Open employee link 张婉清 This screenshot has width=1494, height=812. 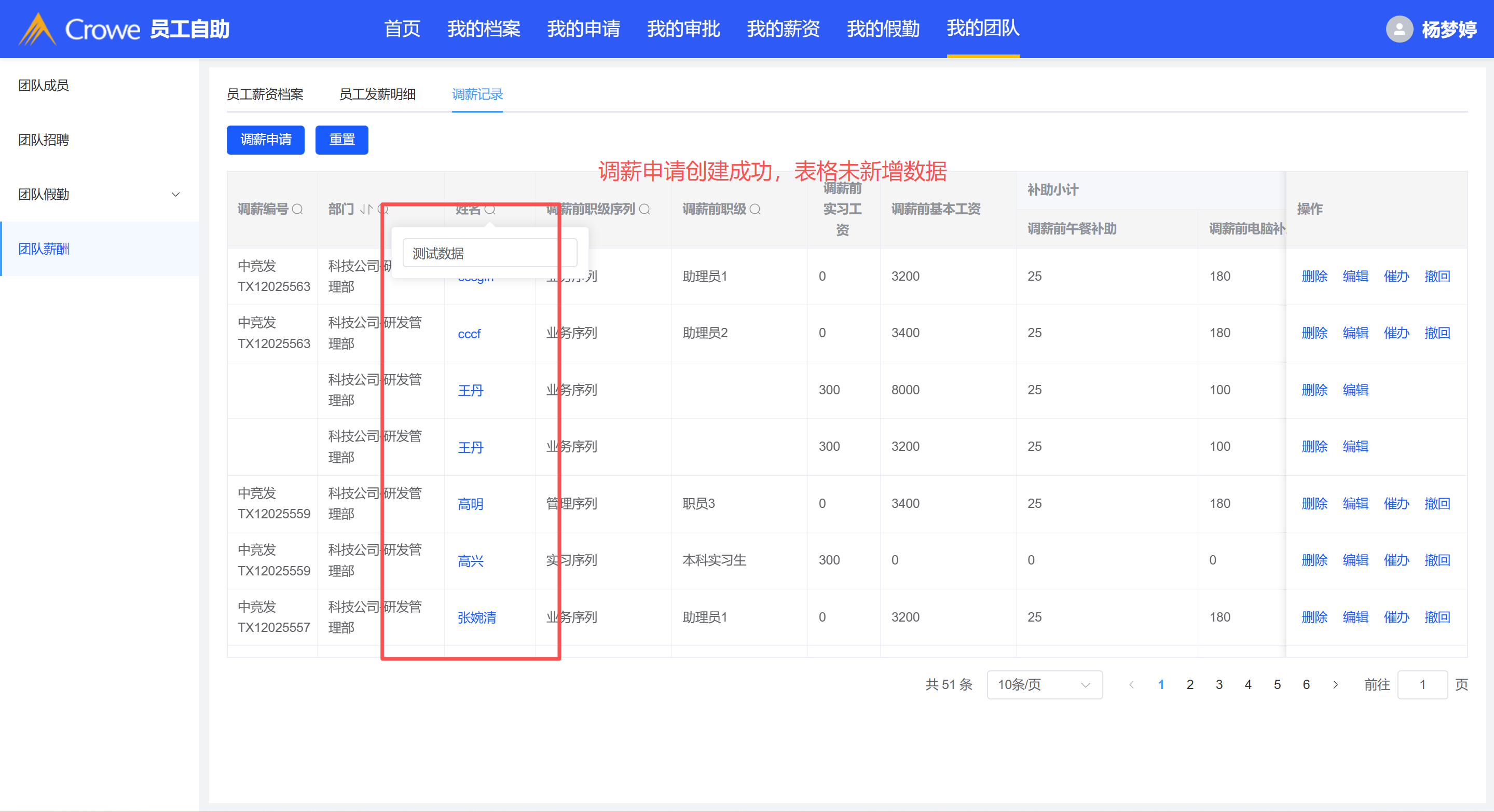click(x=477, y=618)
